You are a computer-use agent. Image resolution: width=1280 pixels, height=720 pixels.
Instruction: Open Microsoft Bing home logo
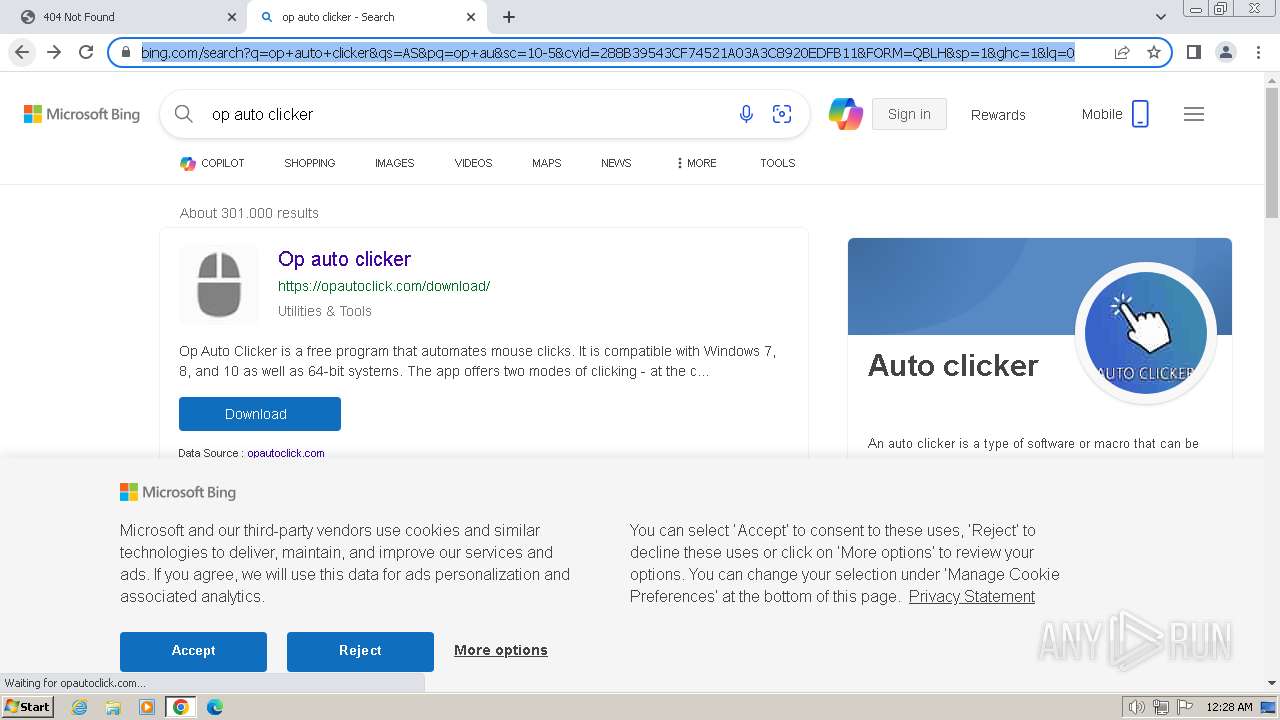click(82, 114)
